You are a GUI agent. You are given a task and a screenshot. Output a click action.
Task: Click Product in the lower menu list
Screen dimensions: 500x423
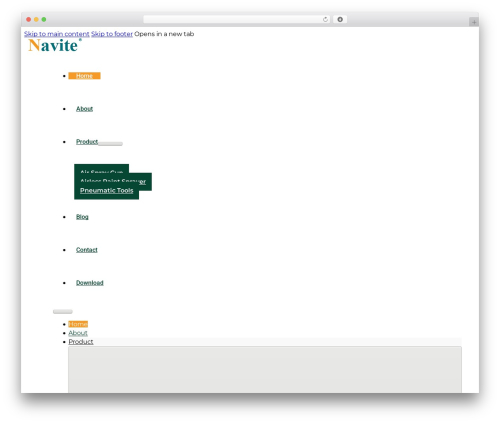click(x=81, y=342)
